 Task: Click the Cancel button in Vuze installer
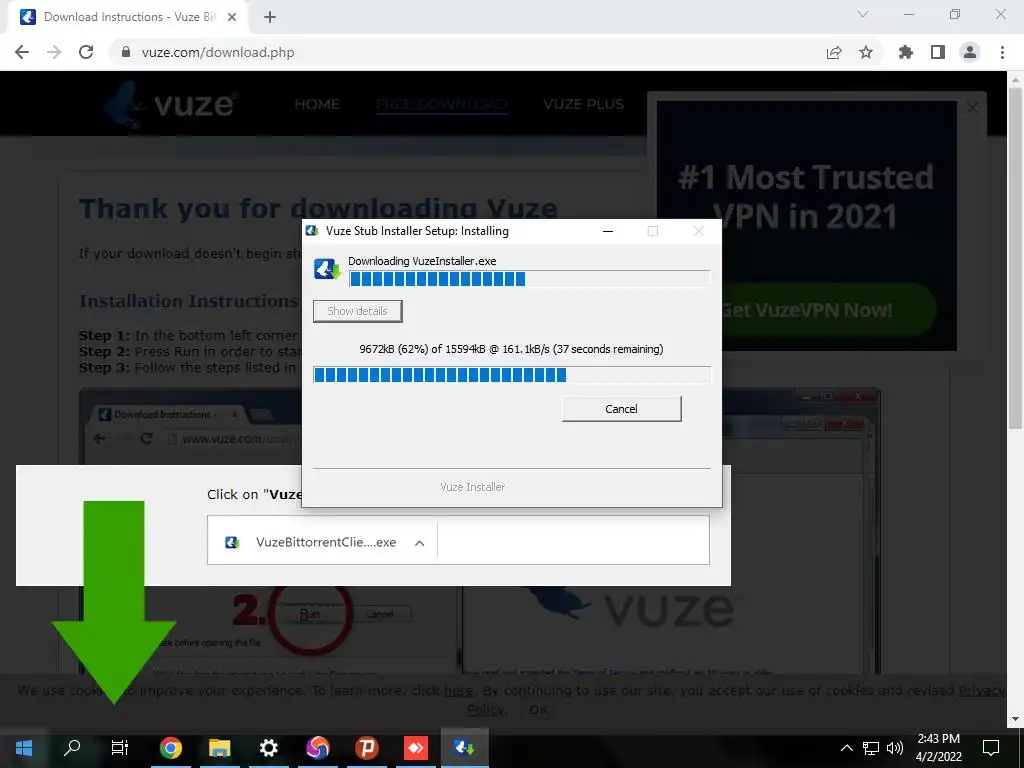pos(621,409)
